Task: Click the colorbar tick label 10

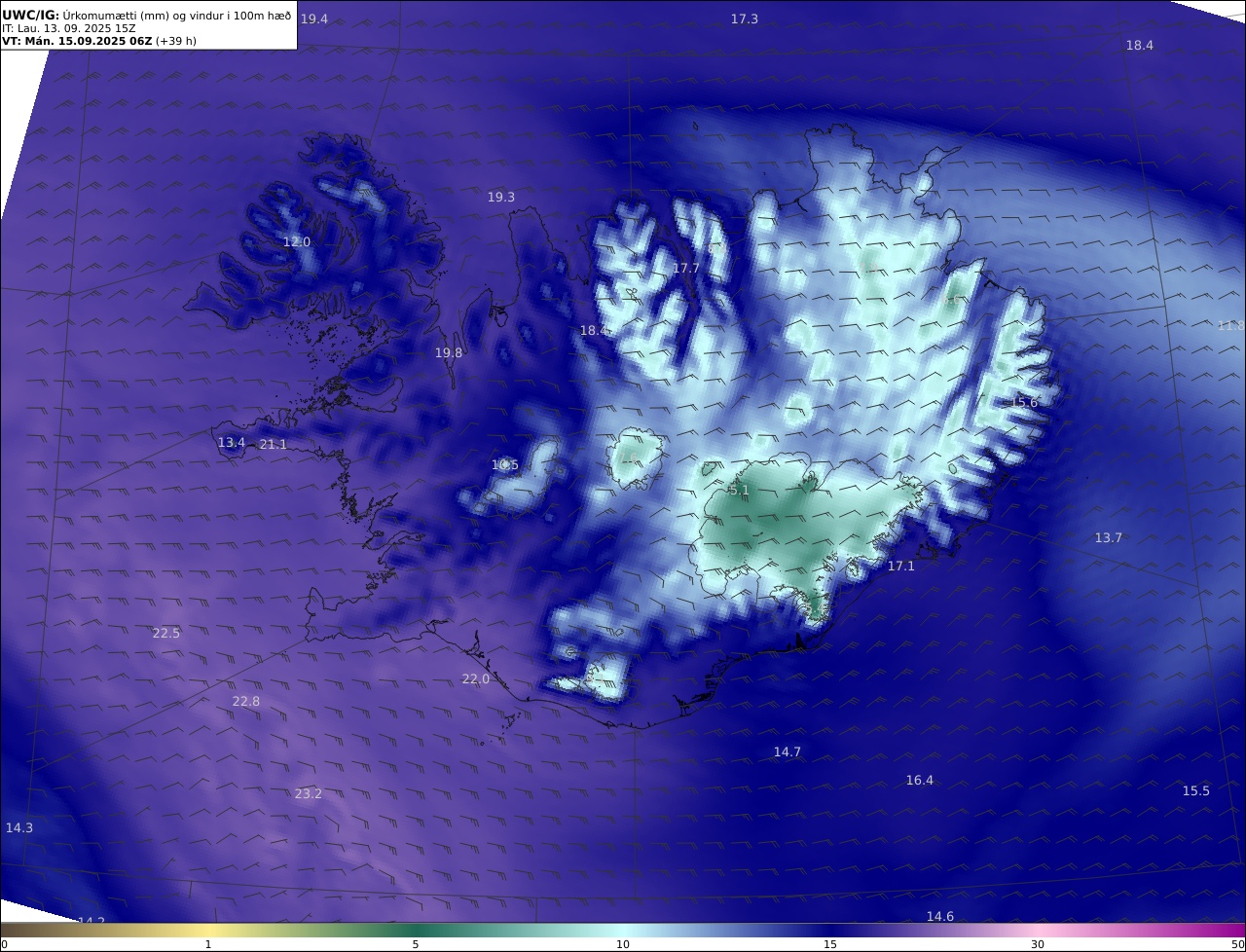Action: (x=623, y=944)
